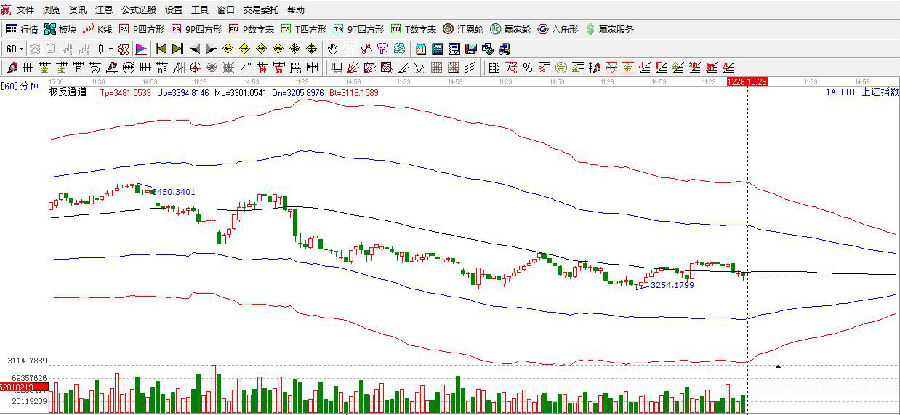Open the 文件 (File) menu
The height and width of the screenshot is (415, 900).
(25, 9)
